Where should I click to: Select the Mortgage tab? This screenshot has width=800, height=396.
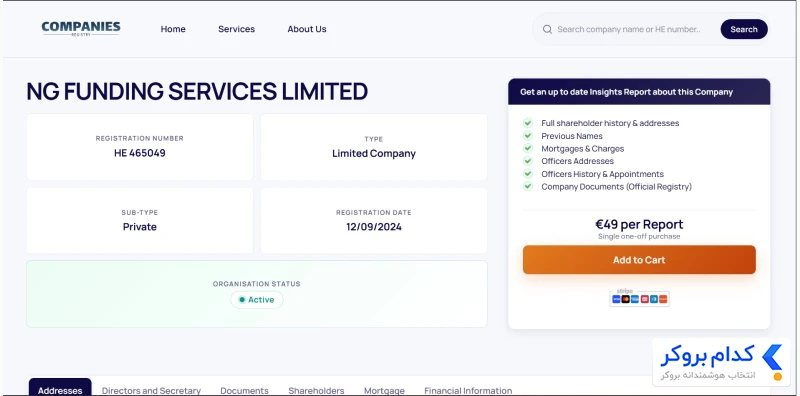click(x=384, y=390)
